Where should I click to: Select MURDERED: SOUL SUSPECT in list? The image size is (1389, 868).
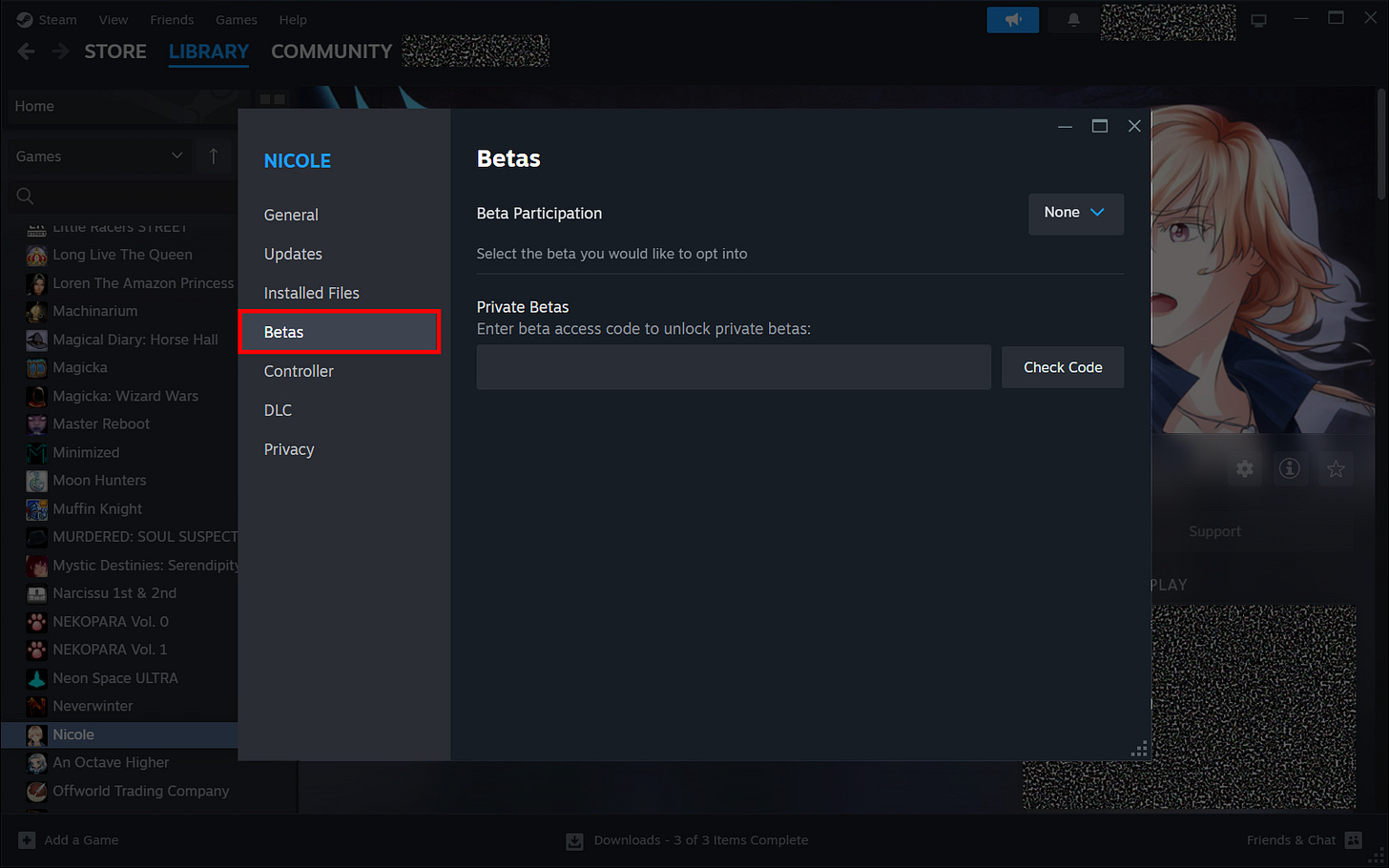click(145, 537)
